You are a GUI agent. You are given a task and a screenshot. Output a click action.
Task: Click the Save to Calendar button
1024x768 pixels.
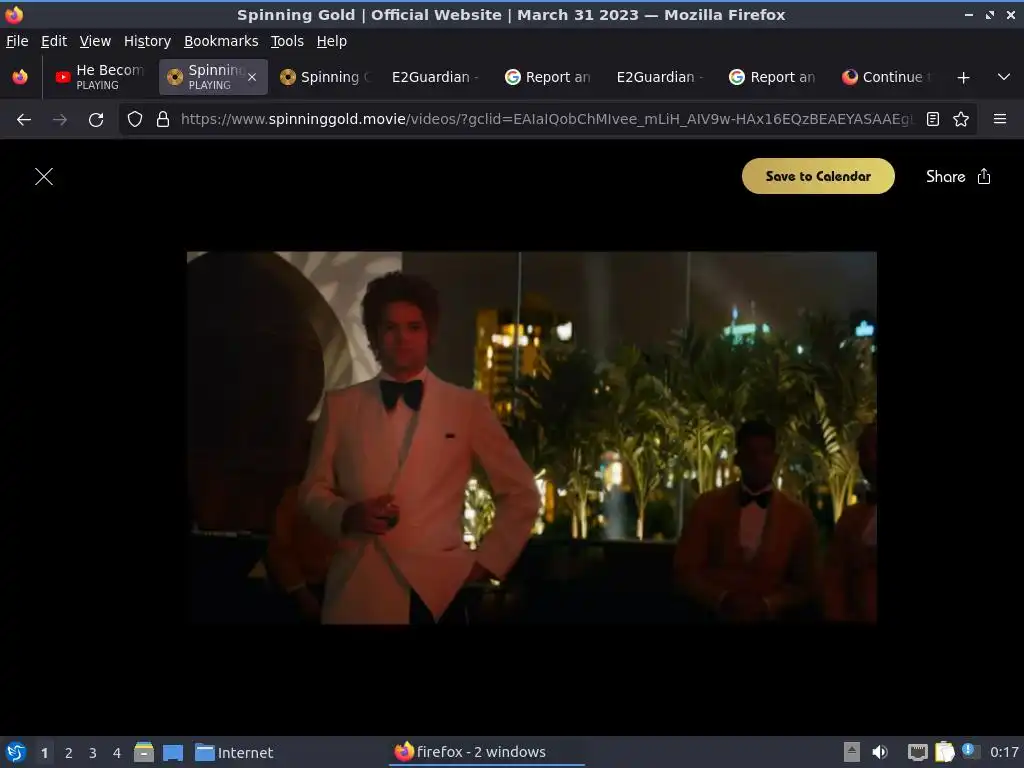818,176
